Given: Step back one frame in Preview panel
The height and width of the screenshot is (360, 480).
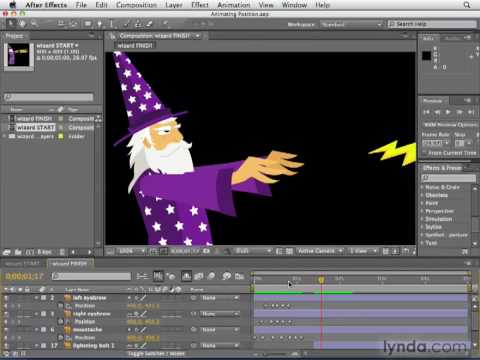Looking at the screenshot, I should click(x=438, y=112).
